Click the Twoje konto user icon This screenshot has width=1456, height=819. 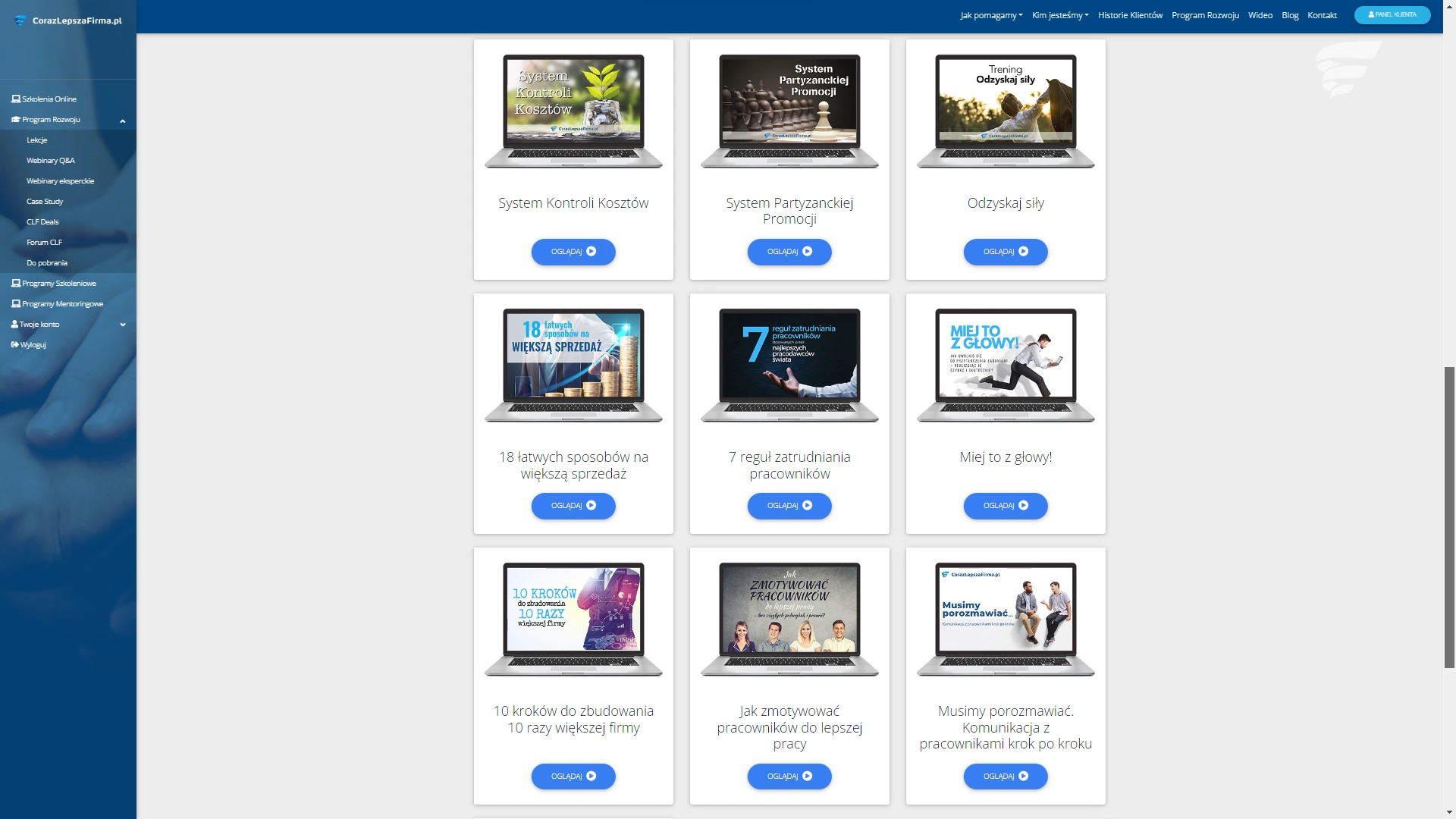pyautogui.click(x=14, y=325)
